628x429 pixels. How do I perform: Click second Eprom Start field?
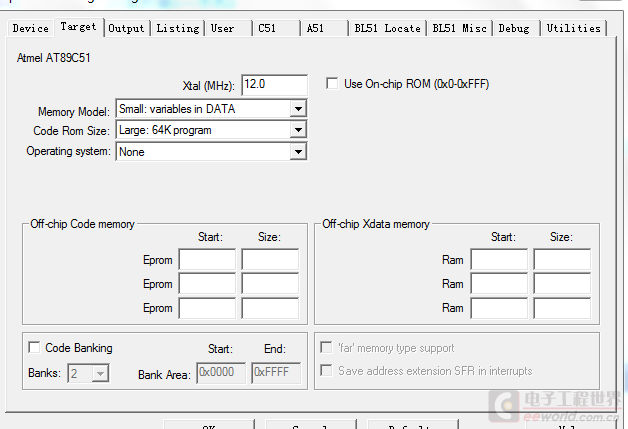click(207, 284)
